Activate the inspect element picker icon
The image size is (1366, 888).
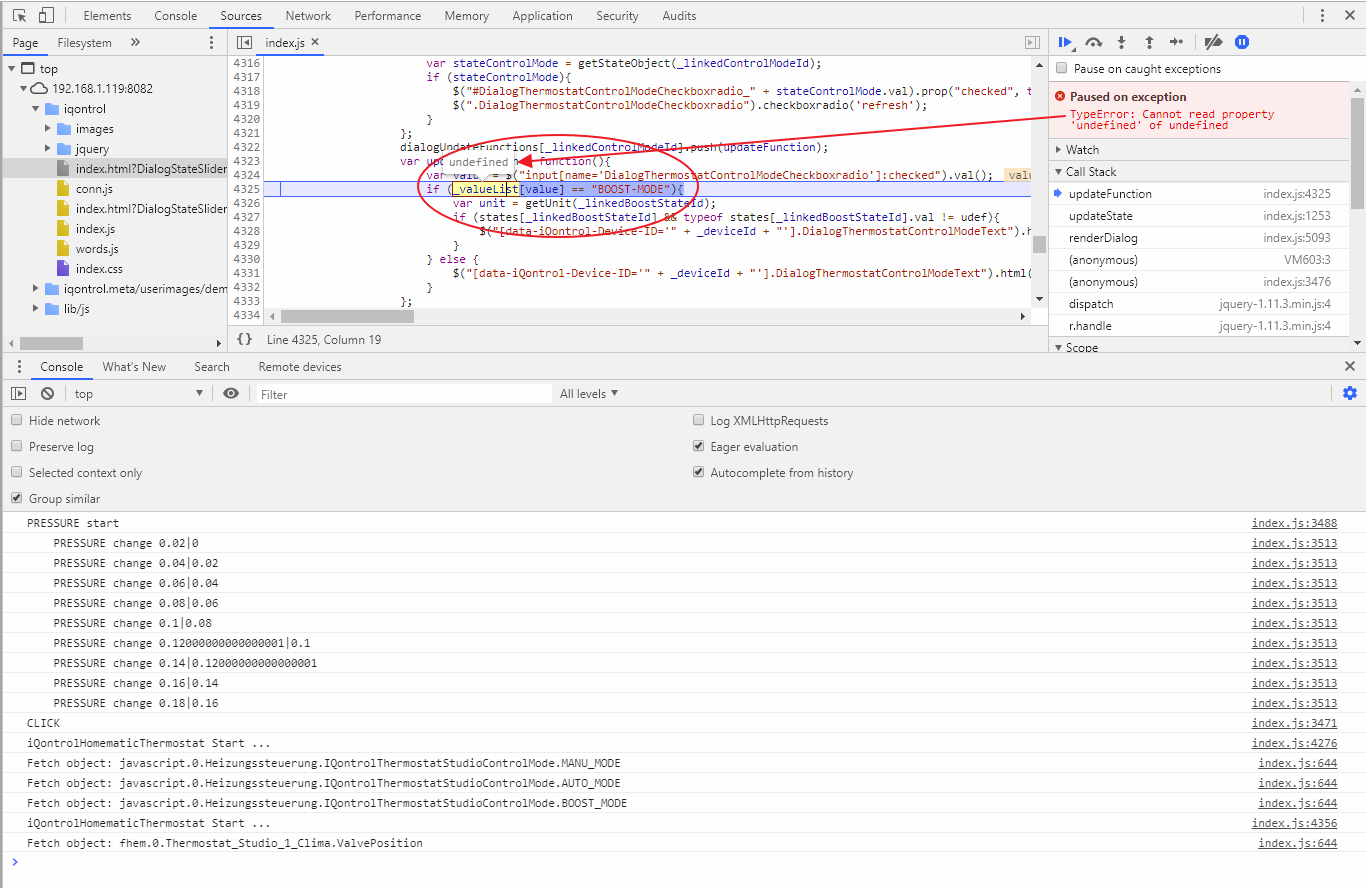(20, 16)
